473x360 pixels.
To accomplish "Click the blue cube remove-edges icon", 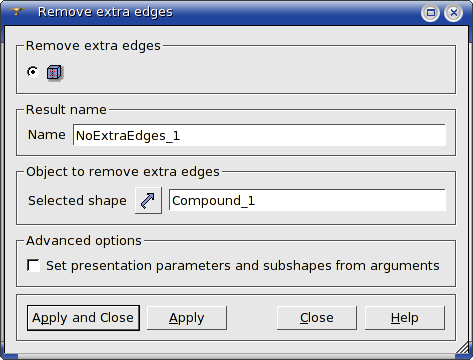I will (x=54, y=72).
